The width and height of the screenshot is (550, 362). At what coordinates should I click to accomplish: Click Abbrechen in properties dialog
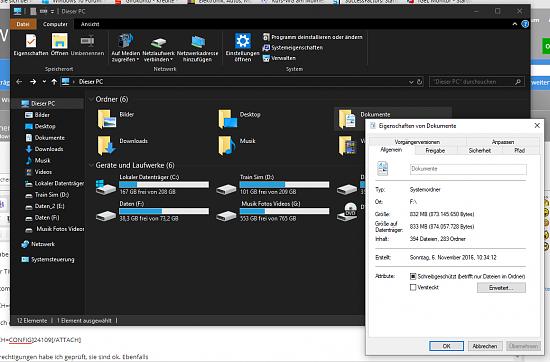(485, 346)
